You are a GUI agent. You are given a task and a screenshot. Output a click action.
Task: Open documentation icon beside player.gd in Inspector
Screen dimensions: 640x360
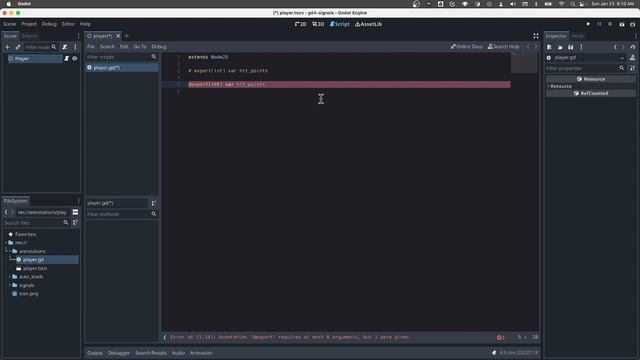click(x=632, y=58)
